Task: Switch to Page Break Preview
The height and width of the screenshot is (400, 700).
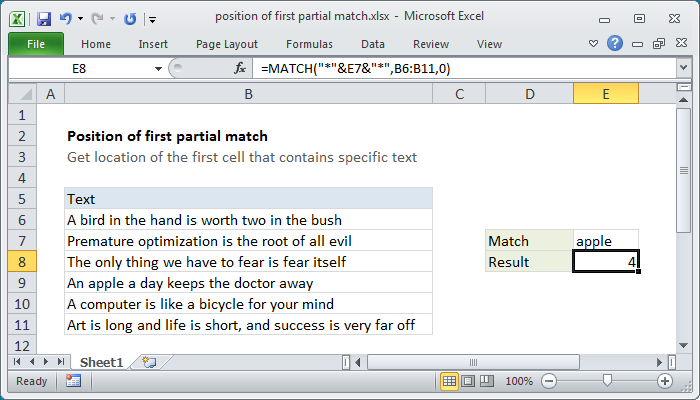Action: (487, 381)
